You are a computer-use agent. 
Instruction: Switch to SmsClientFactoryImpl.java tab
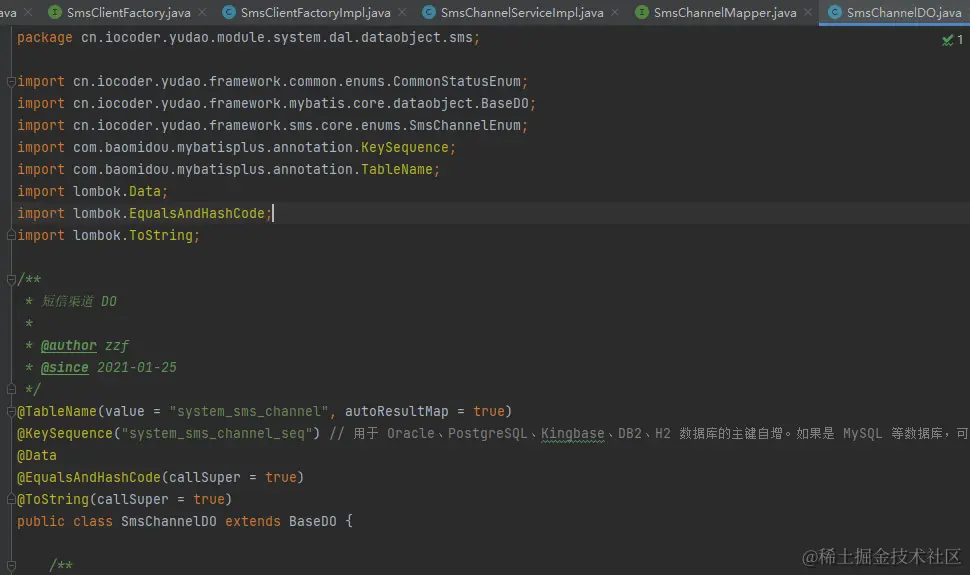click(315, 12)
